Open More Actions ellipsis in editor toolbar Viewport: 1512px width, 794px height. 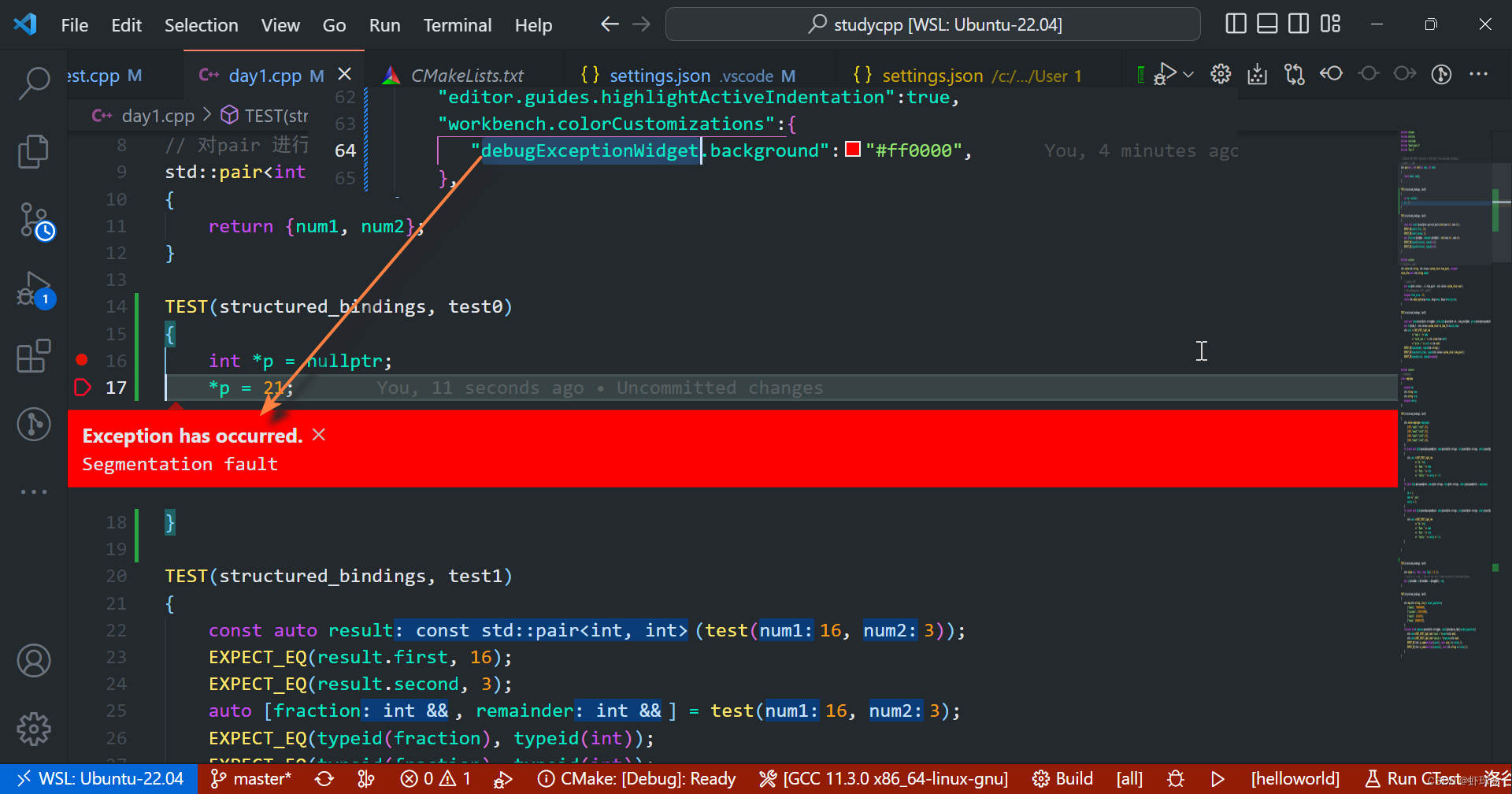[1478, 74]
